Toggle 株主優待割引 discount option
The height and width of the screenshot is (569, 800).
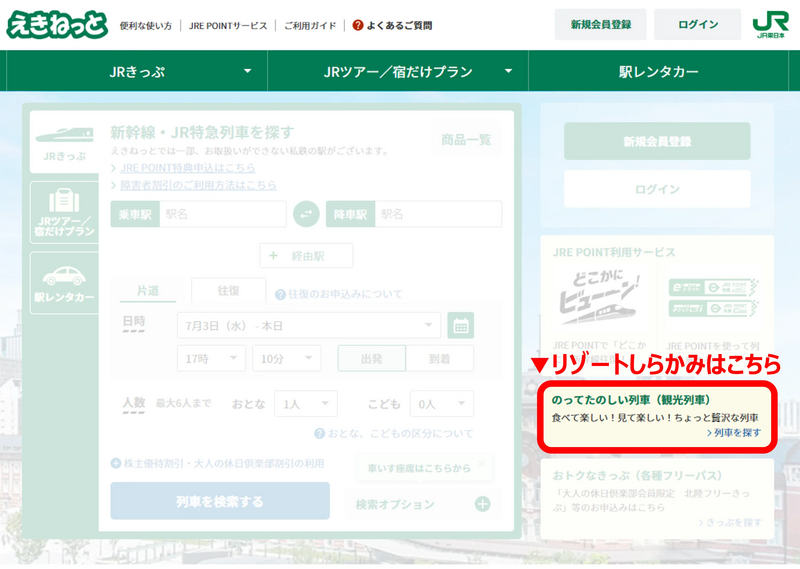(116, 464)
